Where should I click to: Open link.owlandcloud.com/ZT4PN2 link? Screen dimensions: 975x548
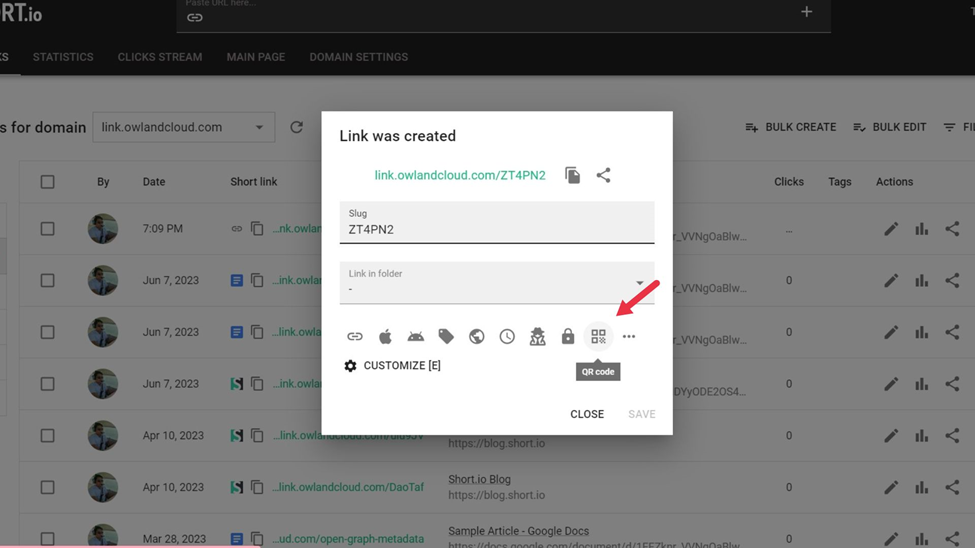460,175
